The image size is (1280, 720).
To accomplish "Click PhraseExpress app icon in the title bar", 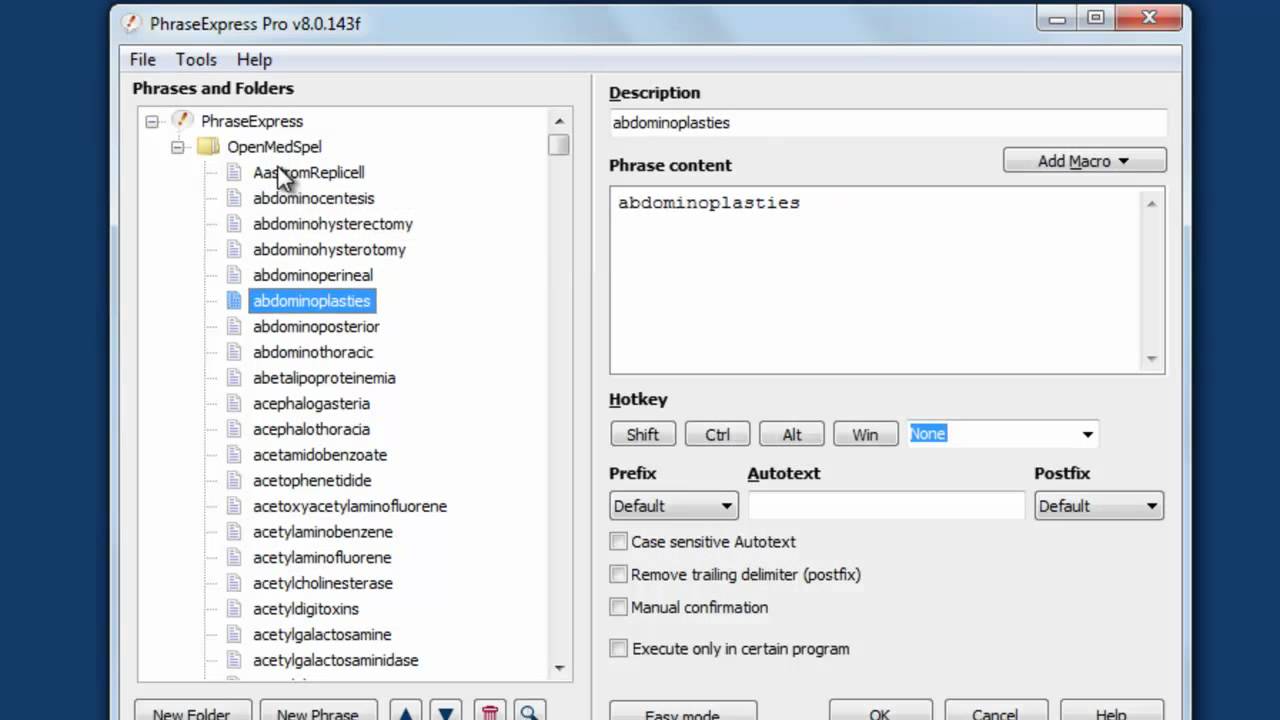I will click(131, 22).
